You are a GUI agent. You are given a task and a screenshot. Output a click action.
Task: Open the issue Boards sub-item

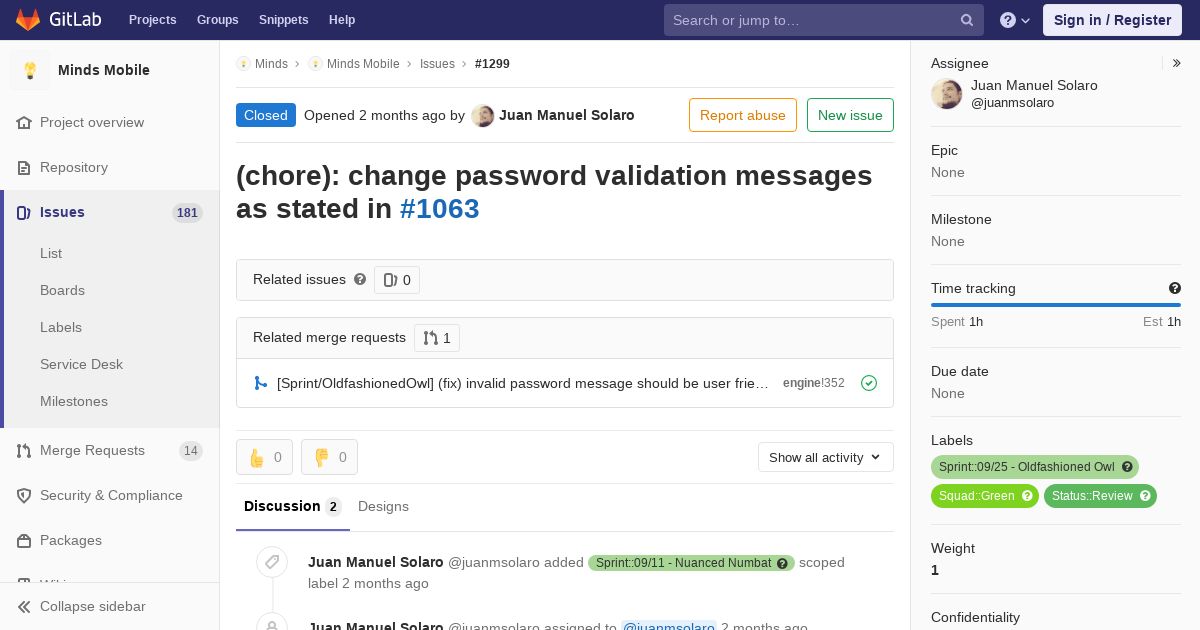[62, 290]
